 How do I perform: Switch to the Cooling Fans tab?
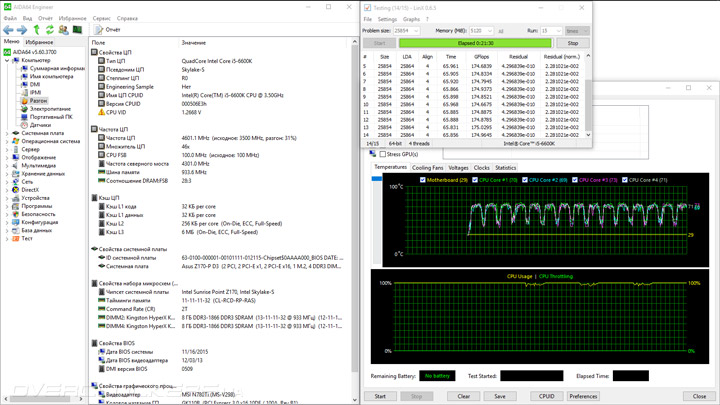[427, 168]
